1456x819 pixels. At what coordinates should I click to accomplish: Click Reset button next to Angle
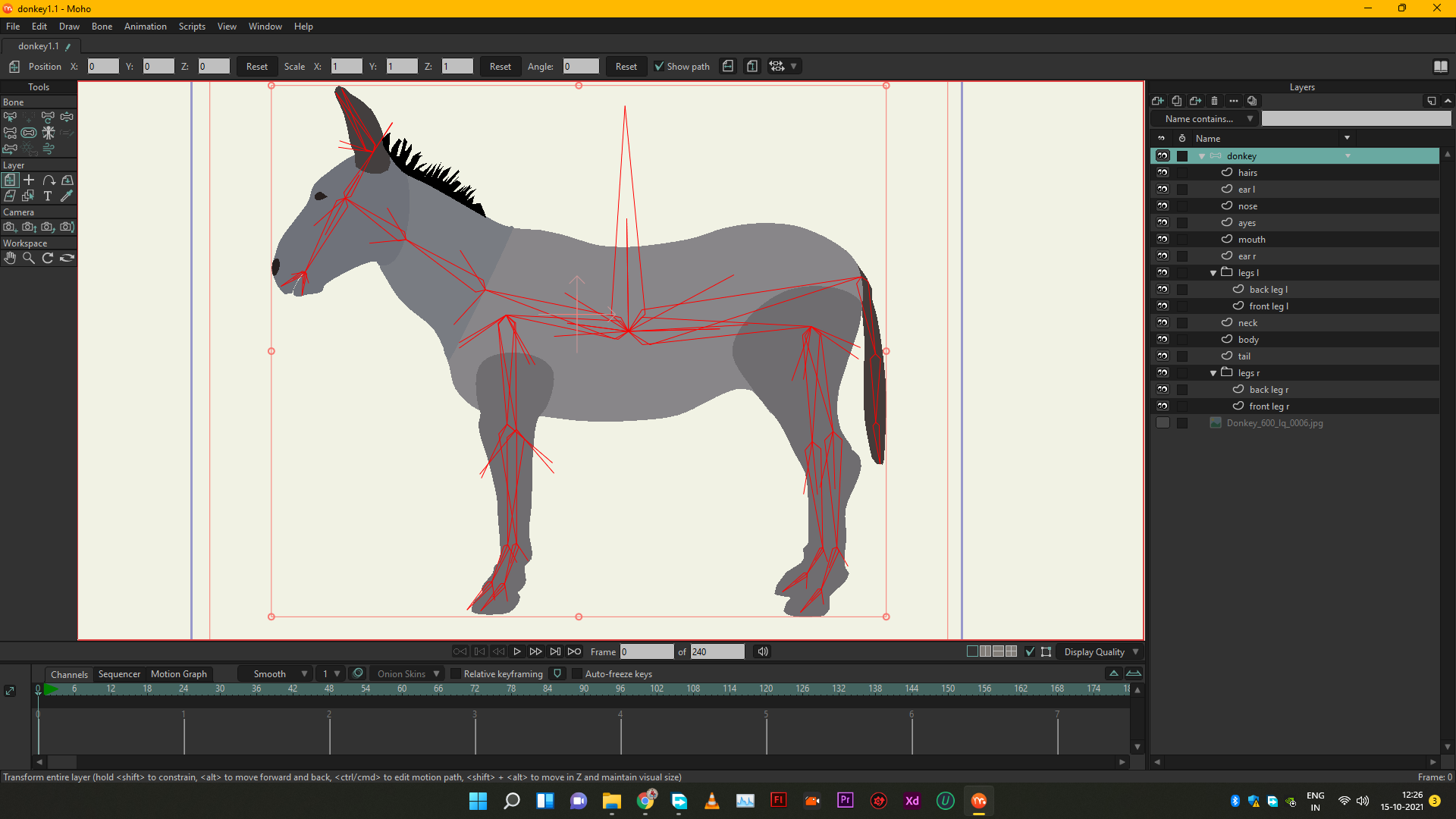click(626, 67)
